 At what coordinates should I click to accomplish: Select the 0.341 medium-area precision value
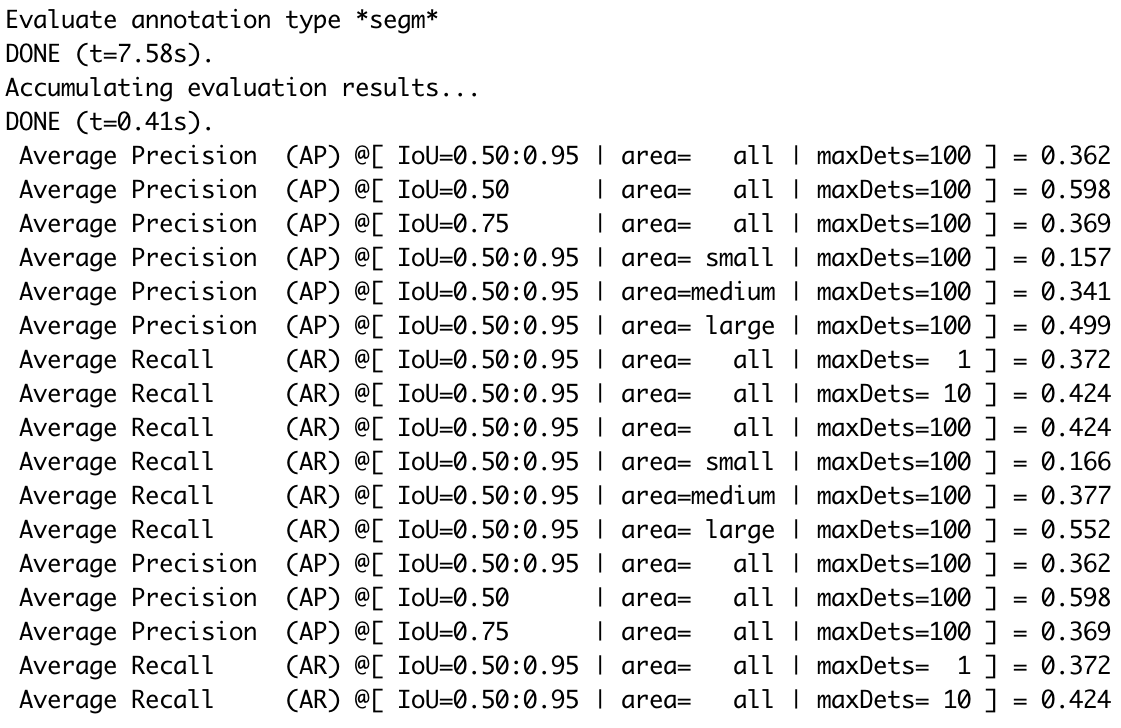[x=1075, y=292]
